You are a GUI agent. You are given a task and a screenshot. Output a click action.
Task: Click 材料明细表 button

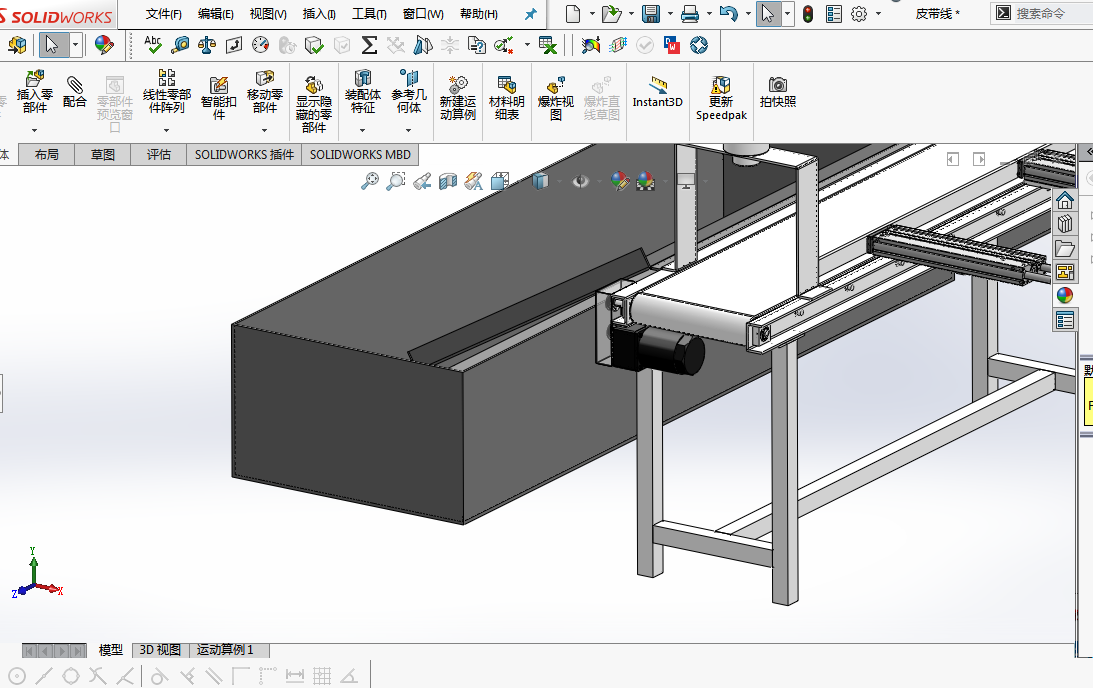507,98
